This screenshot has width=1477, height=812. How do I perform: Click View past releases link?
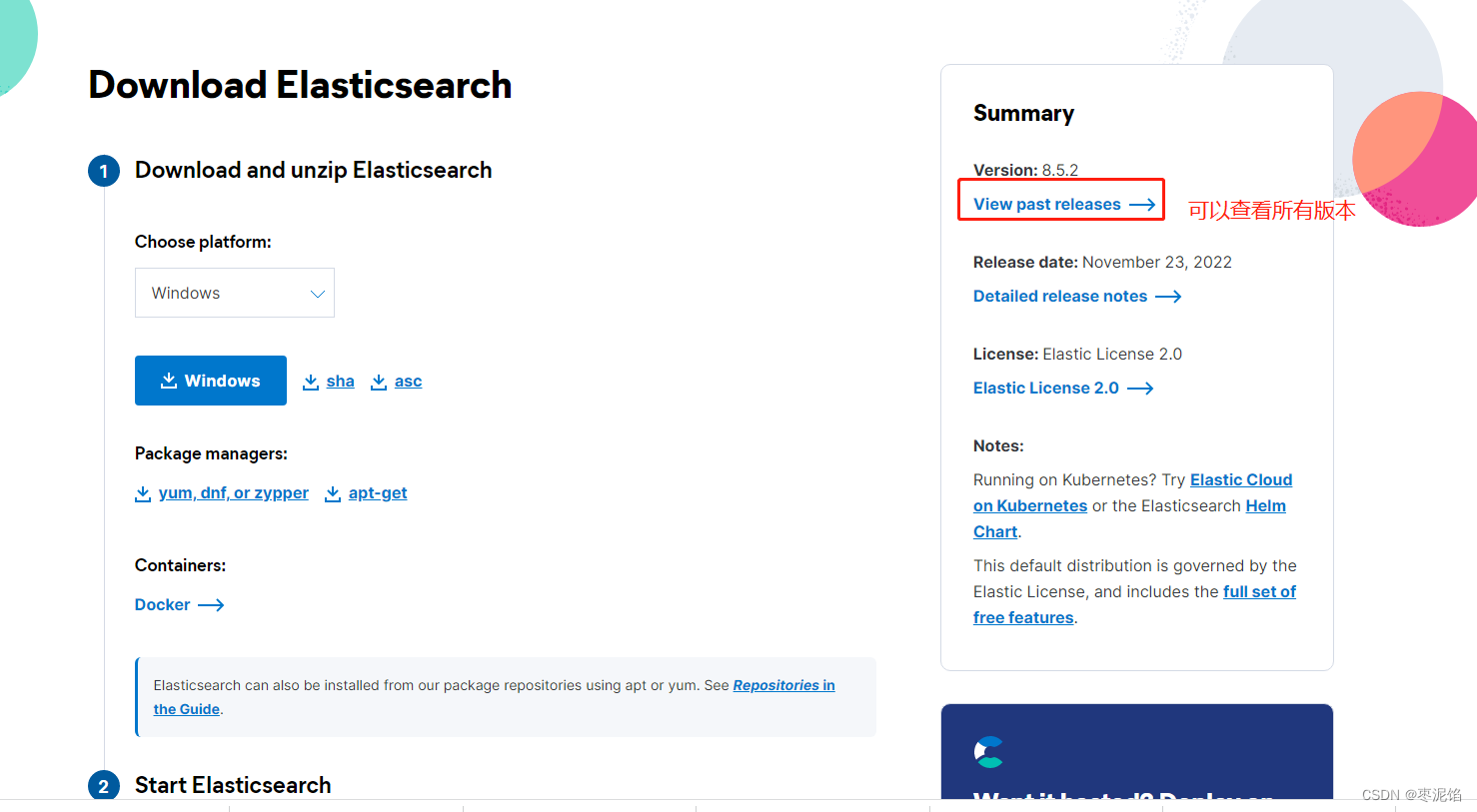click(x=1047, y=205)
